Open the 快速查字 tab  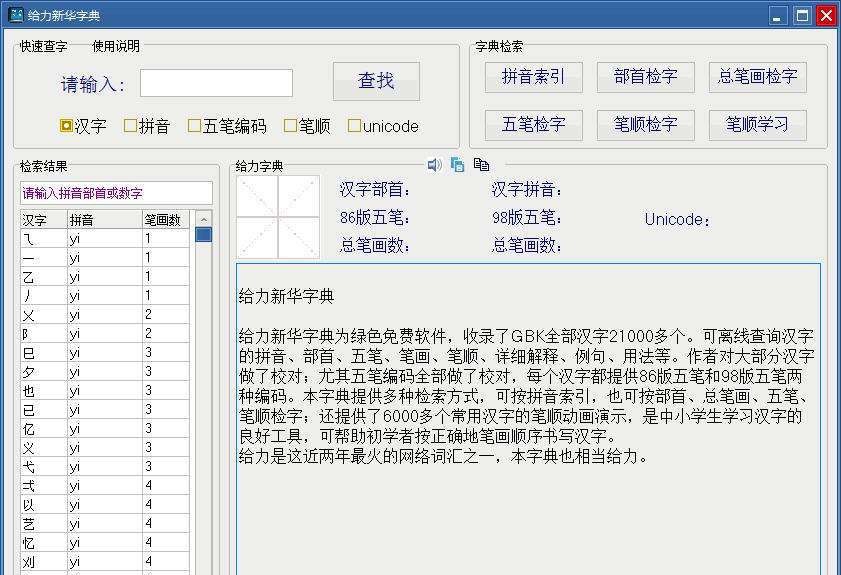point(43,46)
